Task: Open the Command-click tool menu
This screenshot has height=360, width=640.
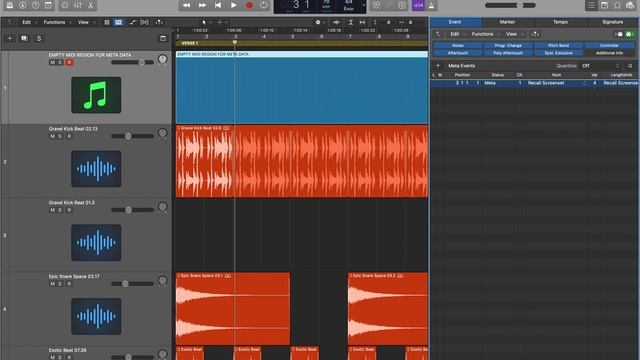Action: (220, 22)
